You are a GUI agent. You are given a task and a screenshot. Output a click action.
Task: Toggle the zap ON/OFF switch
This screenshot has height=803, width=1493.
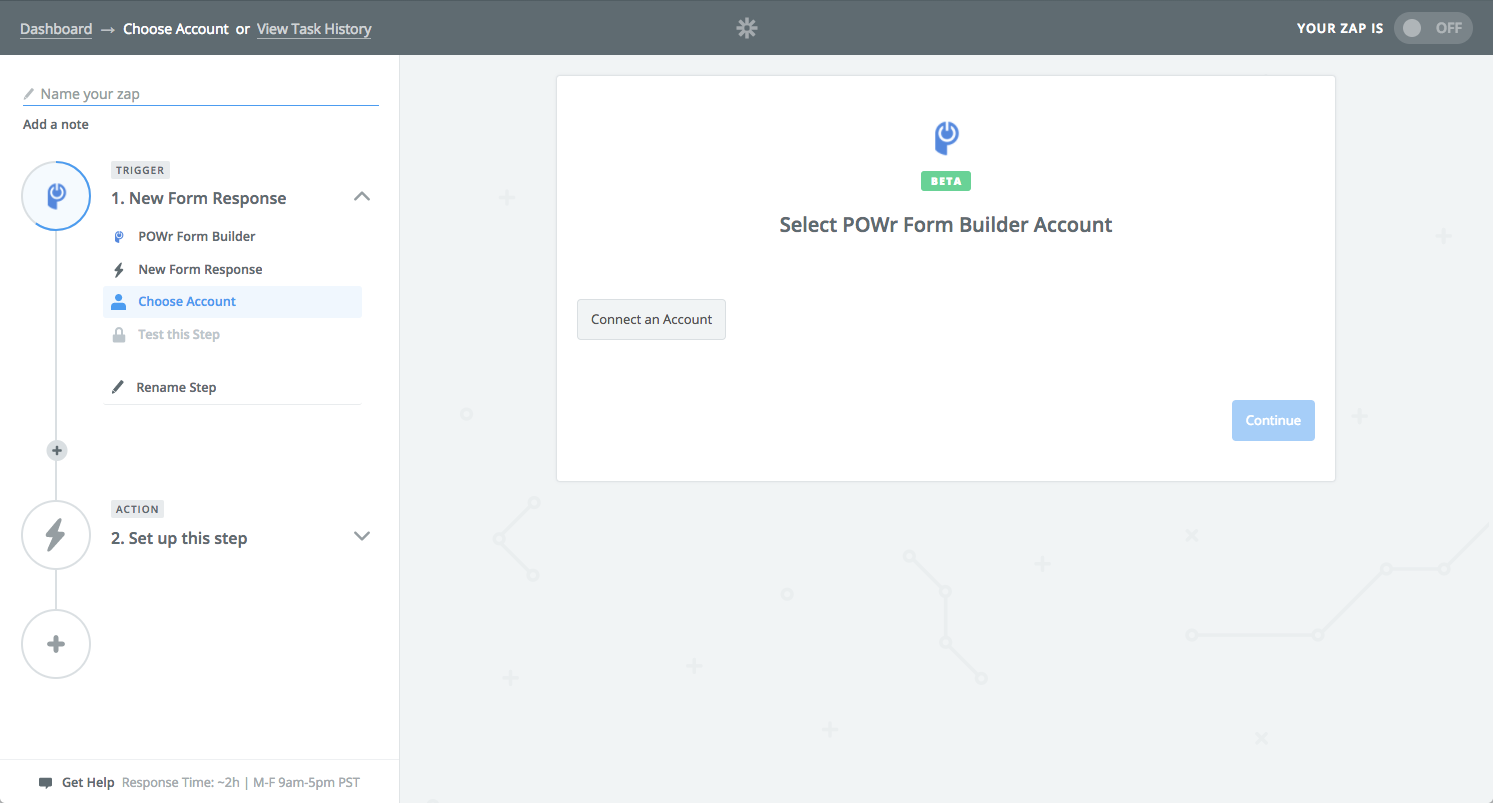coord(1433,28)
